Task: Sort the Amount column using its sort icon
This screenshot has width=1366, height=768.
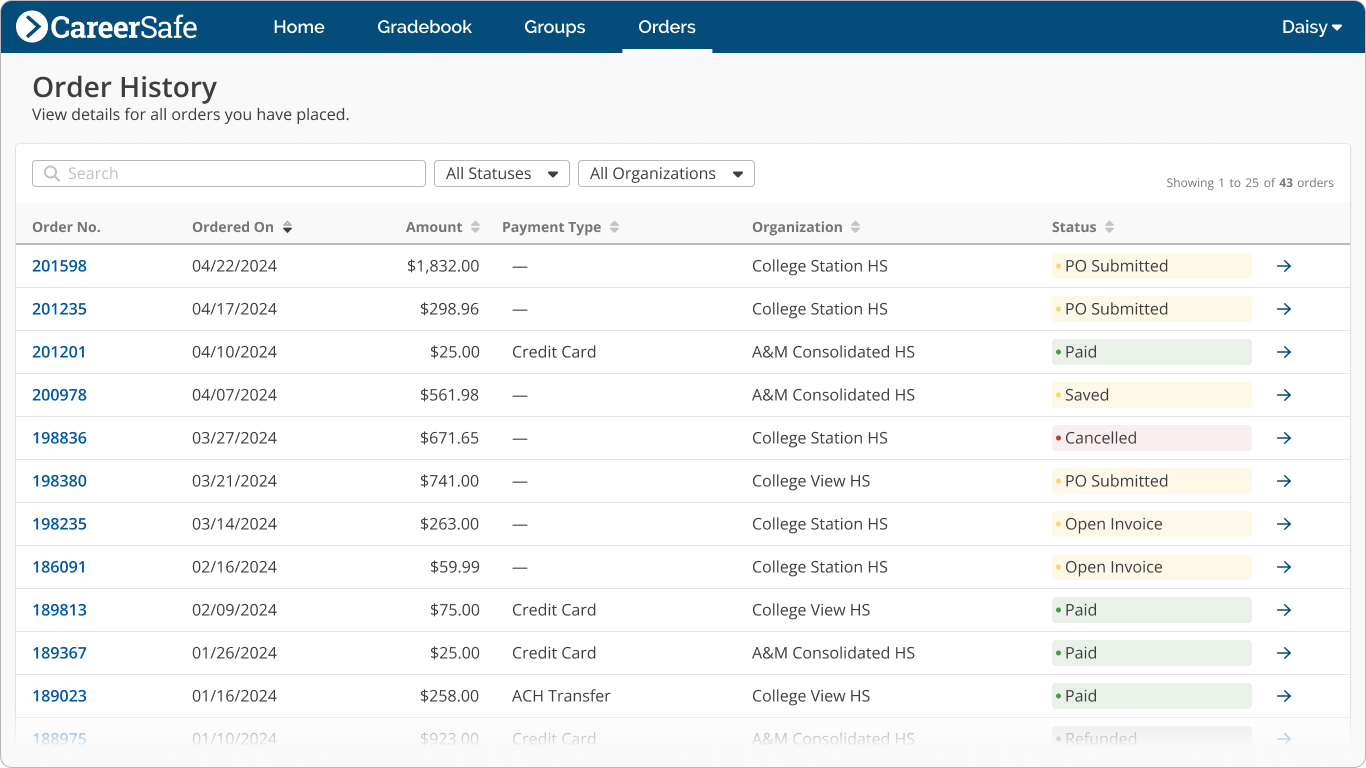Action: point(473,227)
